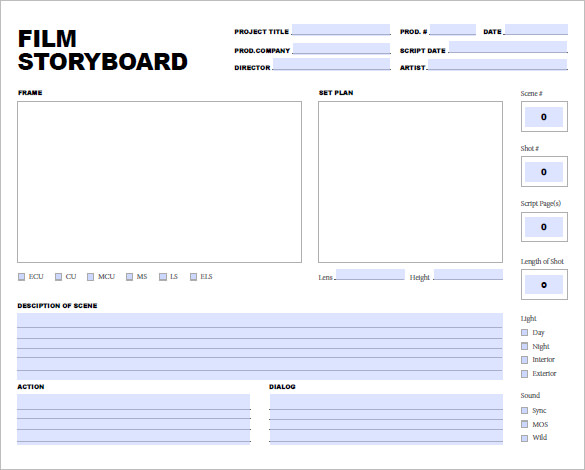Click the Project Title field

(x=341, y=29)
